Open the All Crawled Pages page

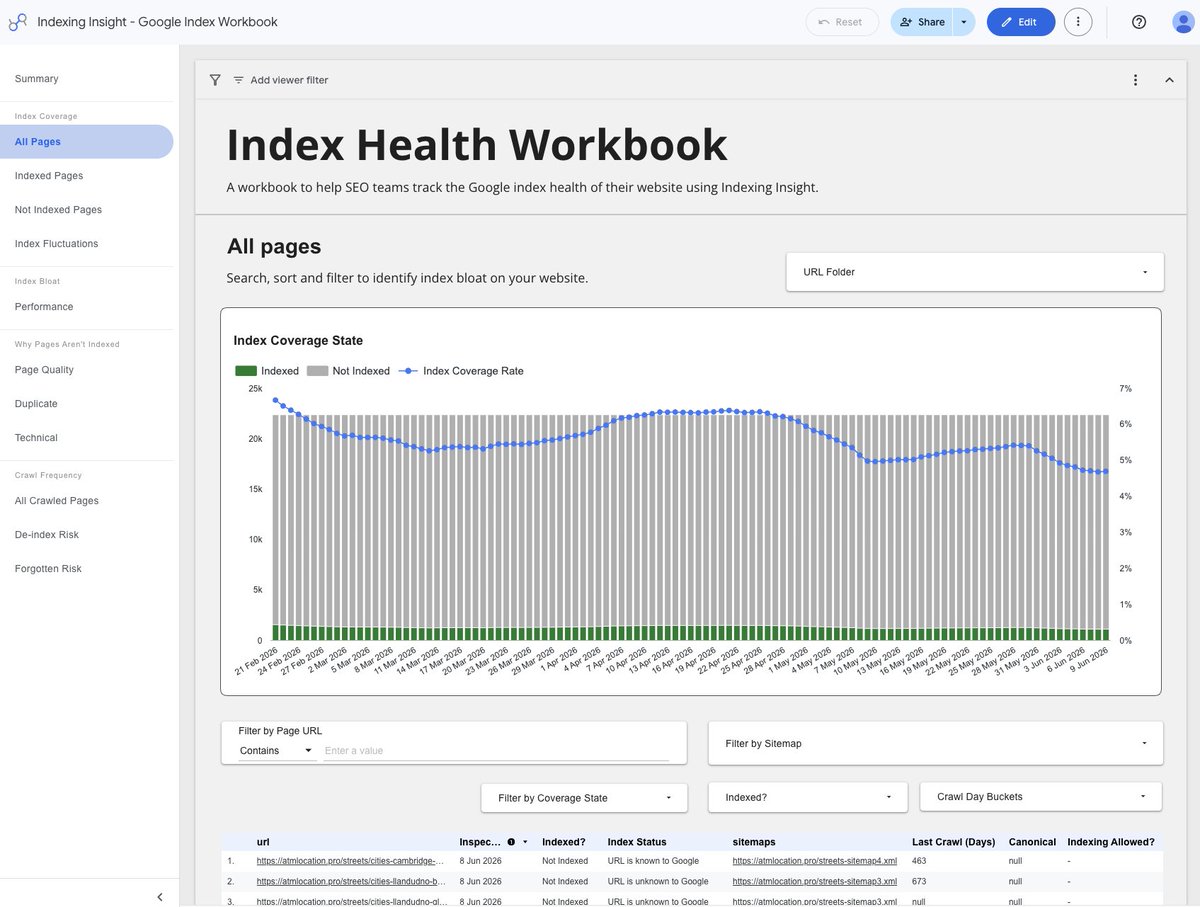point(57,501)
